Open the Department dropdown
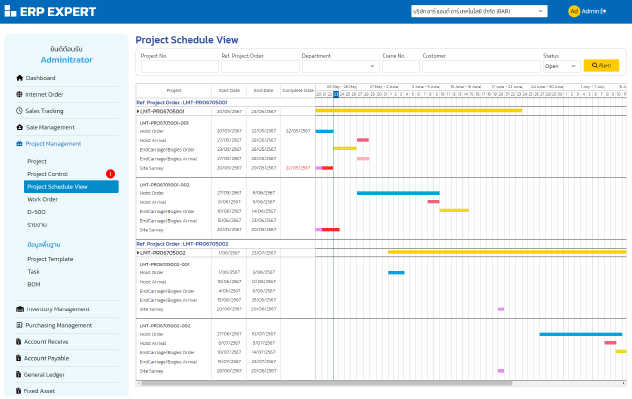The image size is (632, 399). tap(340, 66)
